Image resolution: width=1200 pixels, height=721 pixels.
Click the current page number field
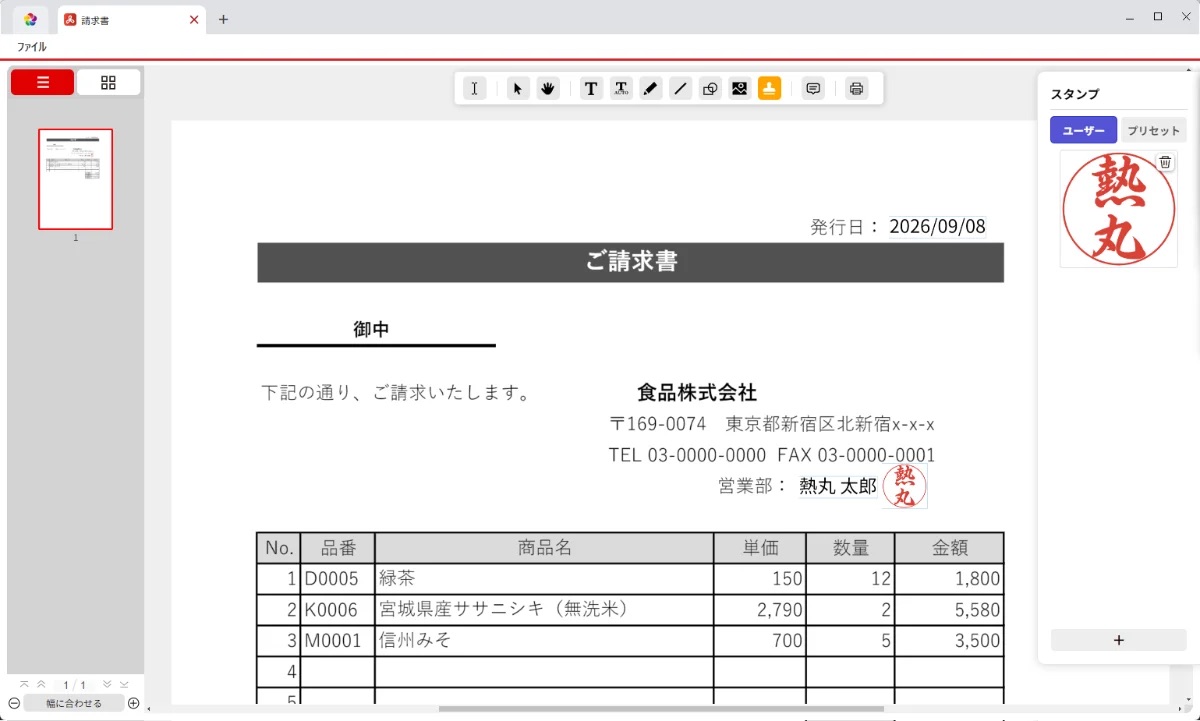68,685
